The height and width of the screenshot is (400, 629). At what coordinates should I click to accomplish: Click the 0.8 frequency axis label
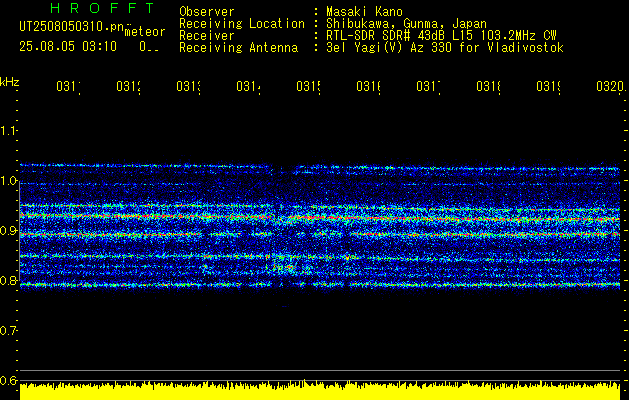tap(8, 280)
